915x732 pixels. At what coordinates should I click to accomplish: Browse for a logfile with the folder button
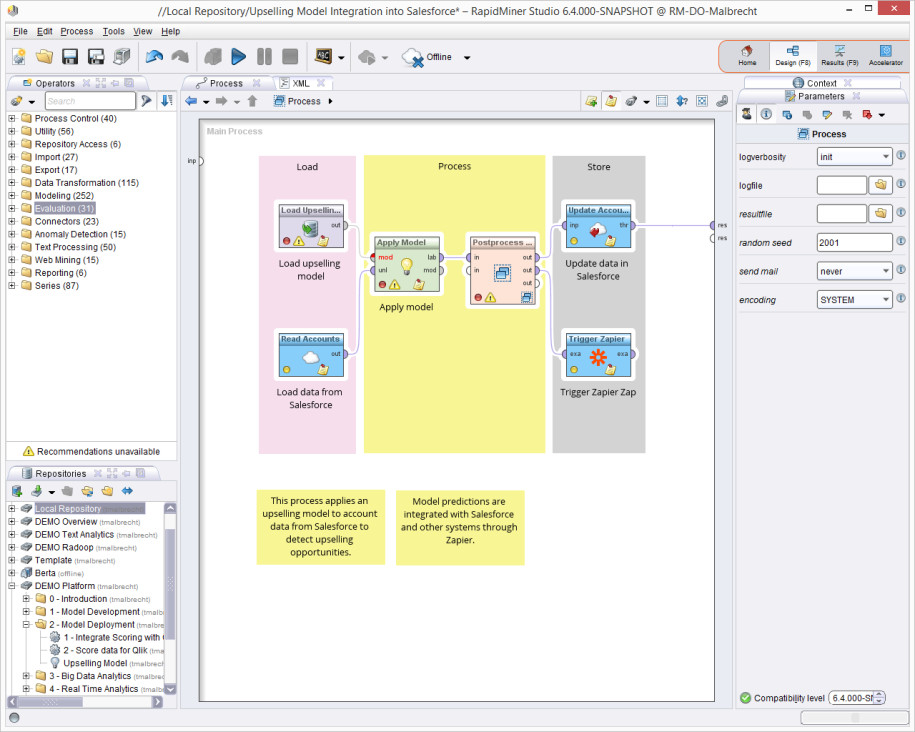coord(881,185)
